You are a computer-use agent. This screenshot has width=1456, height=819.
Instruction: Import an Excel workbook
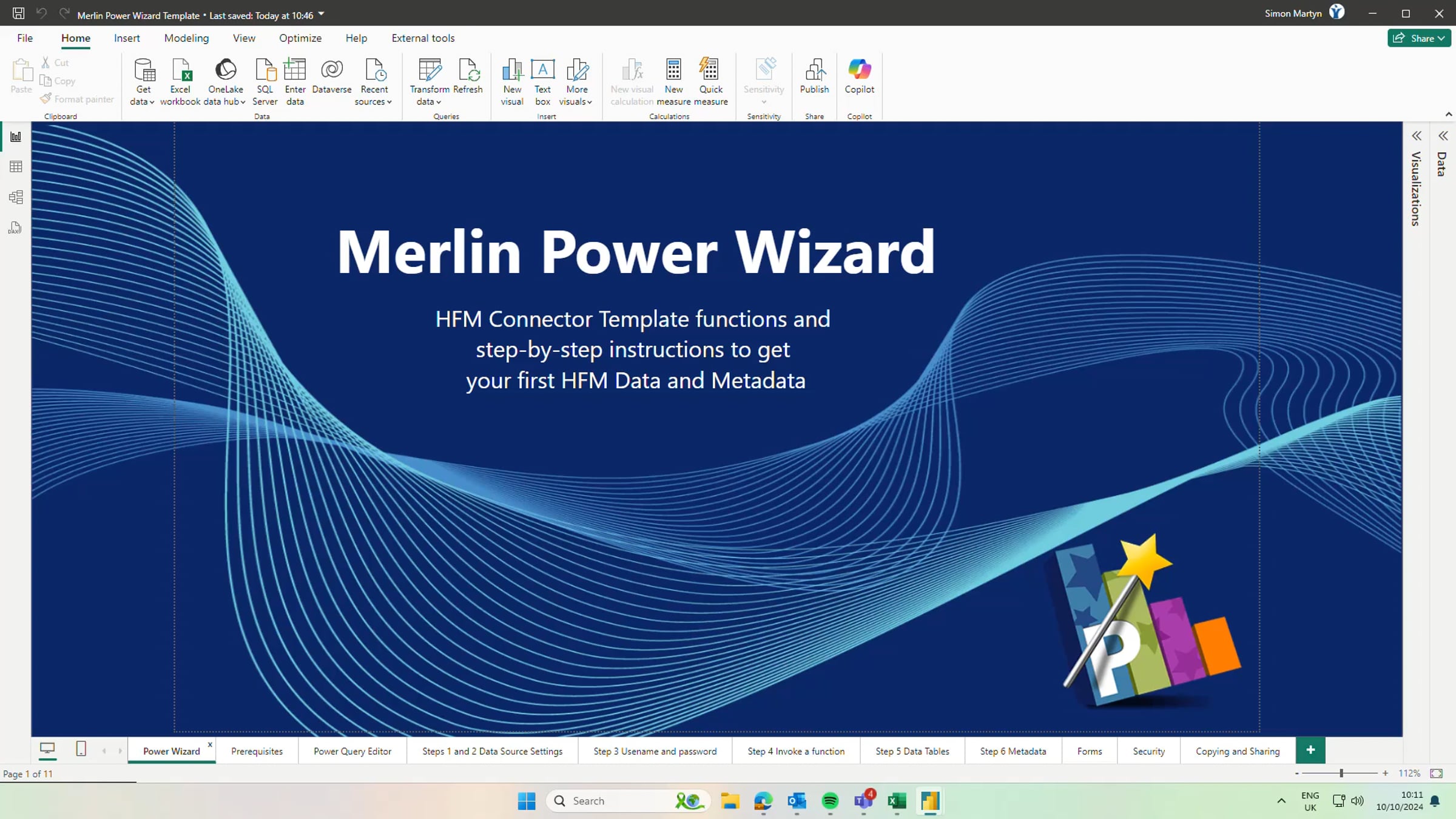(180, 82)
